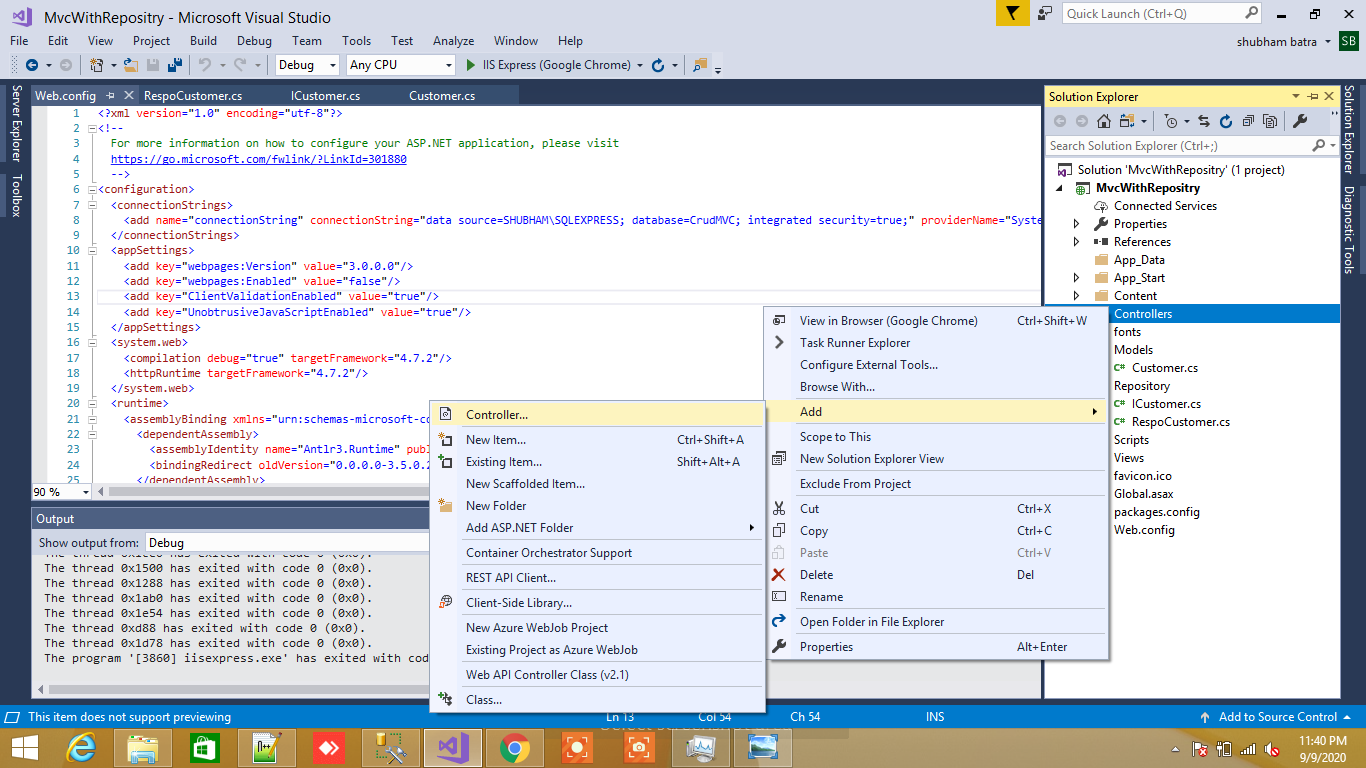
Task: Click Open Folder in File Explorer
Action: (936, 622)
